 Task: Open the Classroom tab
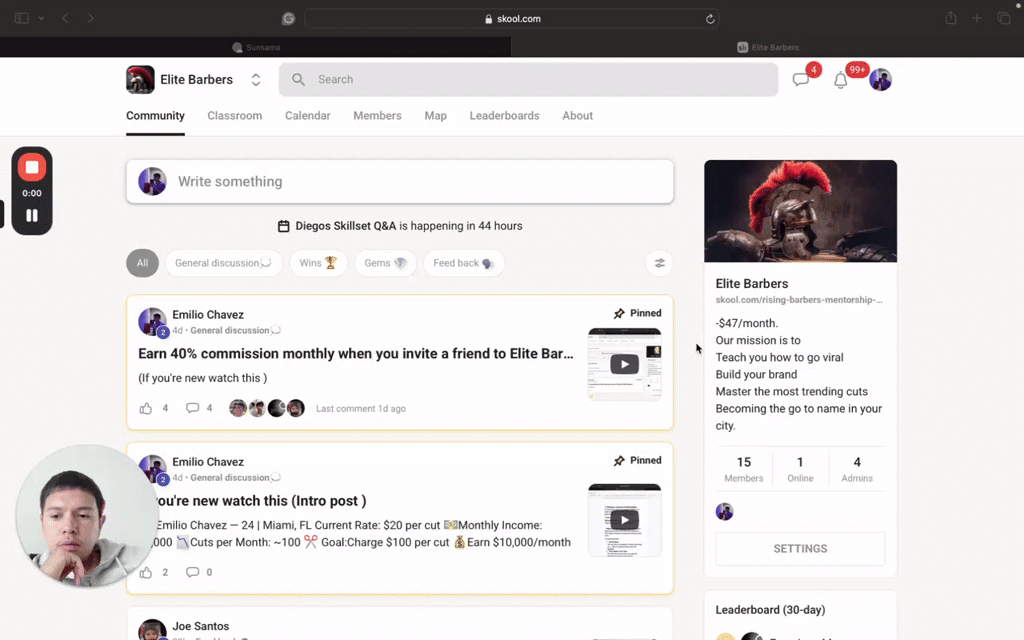[234, 116]
